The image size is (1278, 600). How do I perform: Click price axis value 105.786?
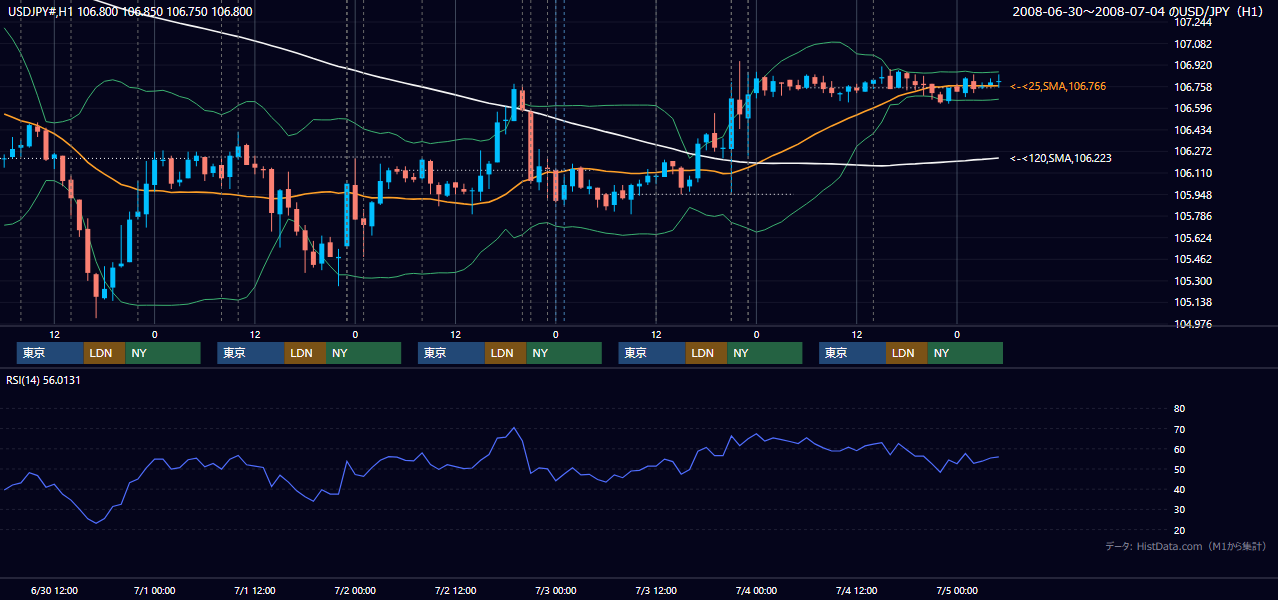1193,216
